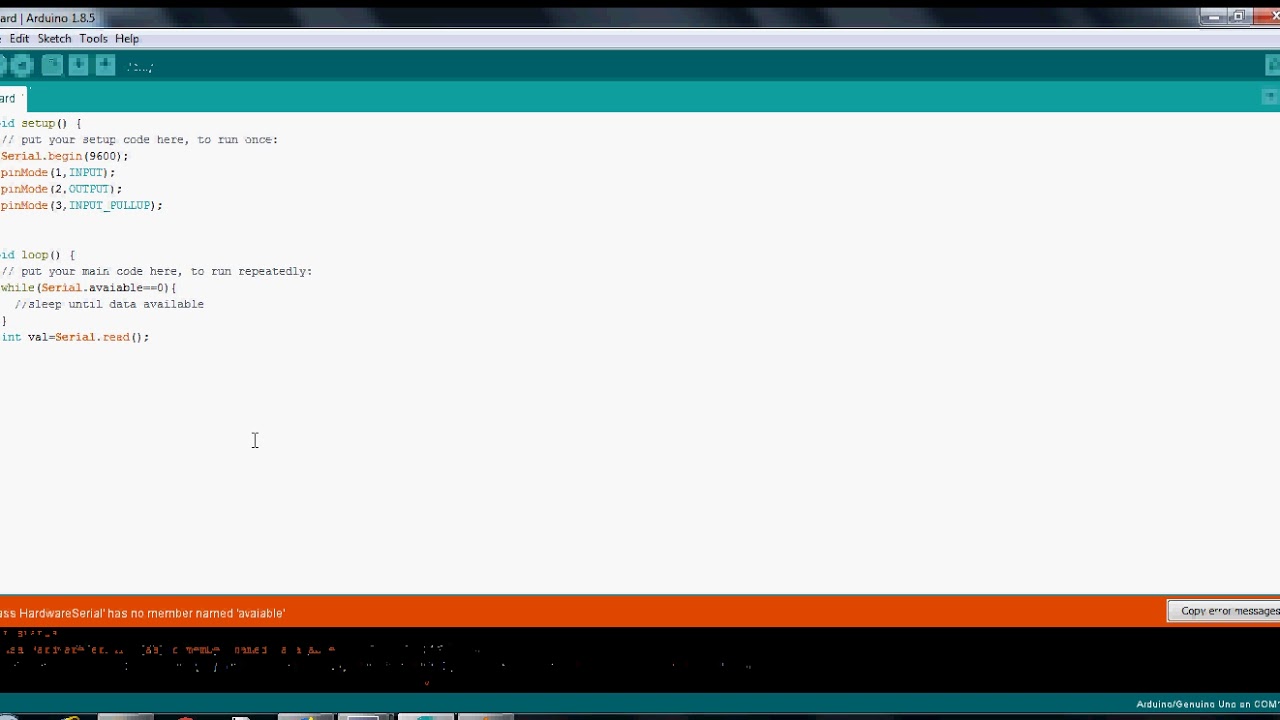This screenshot has height=720, width=1280.
Task: Open the Help menu
Action: pos(127,39)
